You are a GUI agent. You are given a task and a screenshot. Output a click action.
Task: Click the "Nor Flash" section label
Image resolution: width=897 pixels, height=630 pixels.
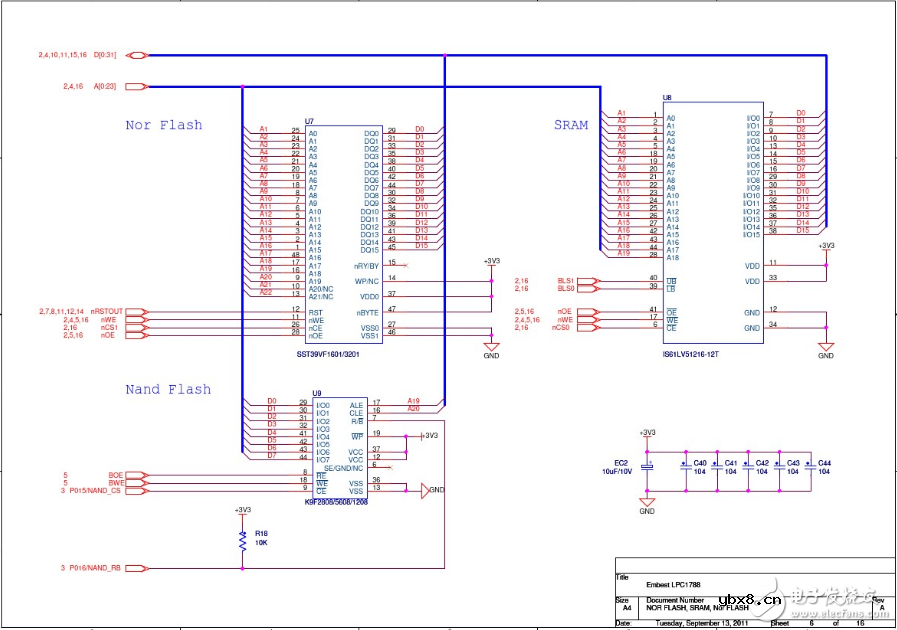click(163, 125)
